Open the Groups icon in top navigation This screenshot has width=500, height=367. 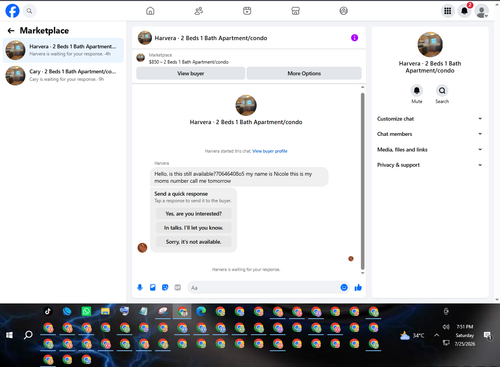(x=344, y=11)
